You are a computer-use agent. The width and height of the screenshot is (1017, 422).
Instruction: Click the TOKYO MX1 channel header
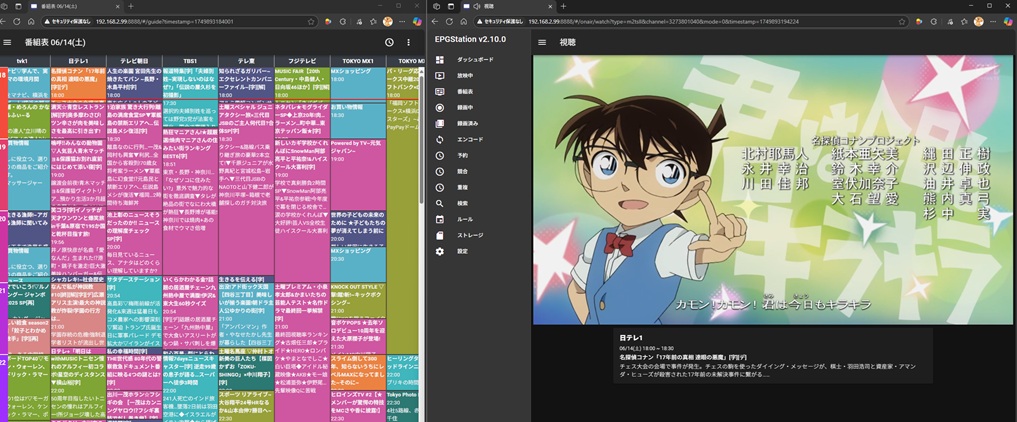[x=357, y=61]
